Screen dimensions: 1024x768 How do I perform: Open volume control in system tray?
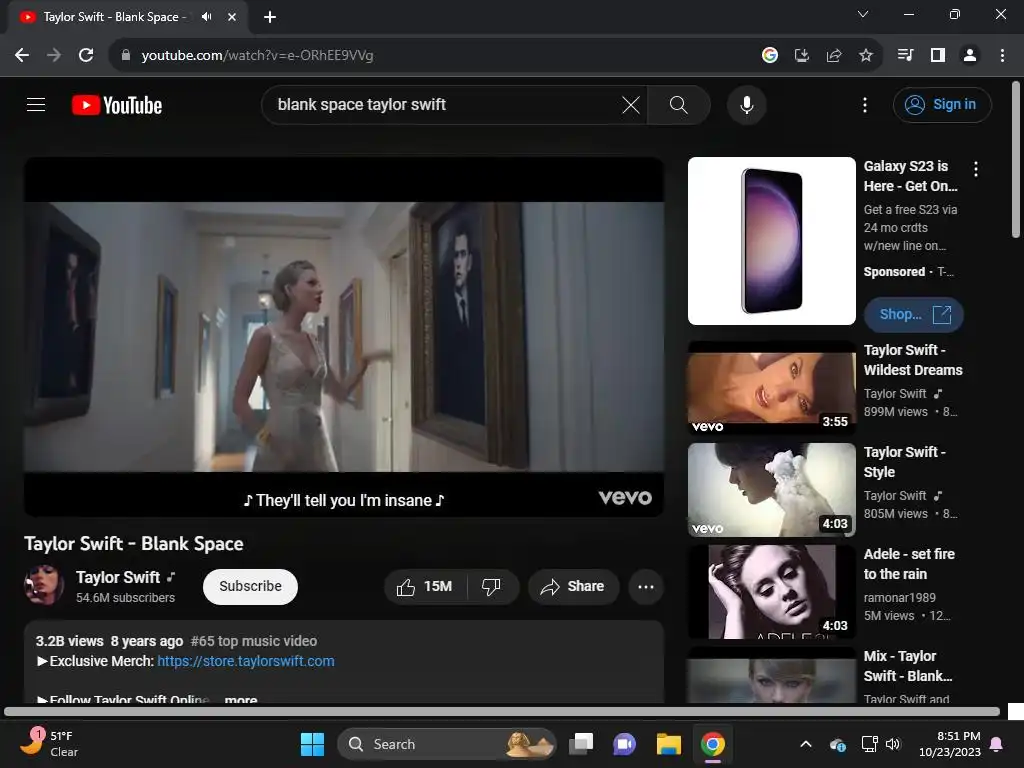coord(893,744)
